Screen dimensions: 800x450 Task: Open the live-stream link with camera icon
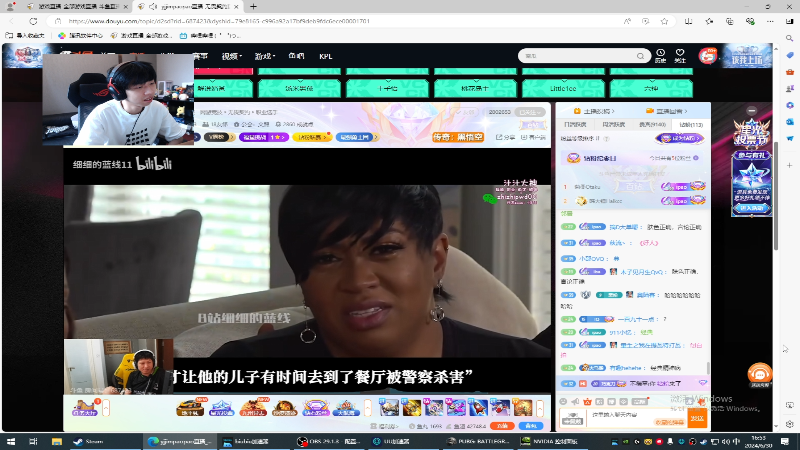click(x=666, y=111)
